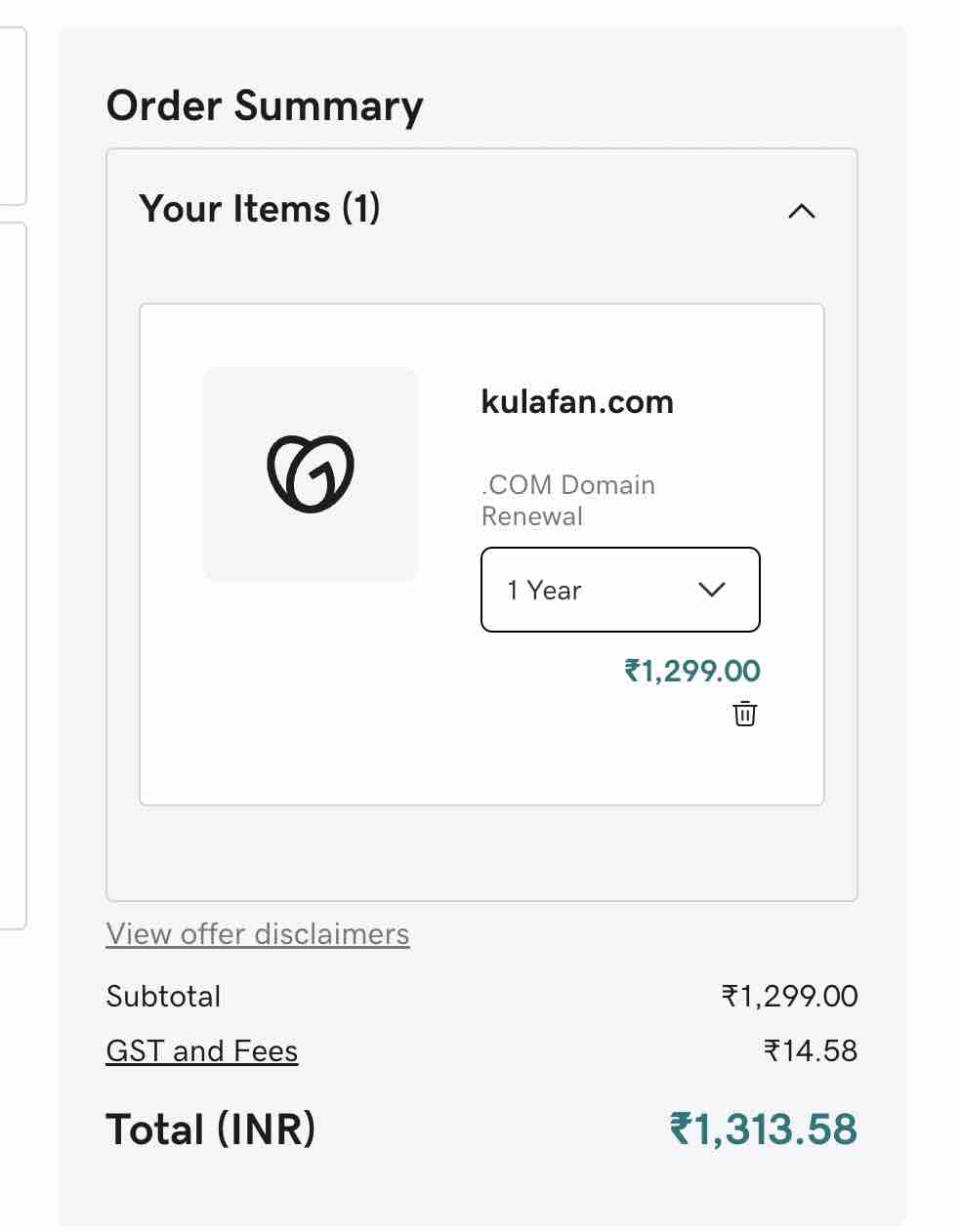
Task: Click the ₹1,313.58 total amount
Action: (764, 1129)
